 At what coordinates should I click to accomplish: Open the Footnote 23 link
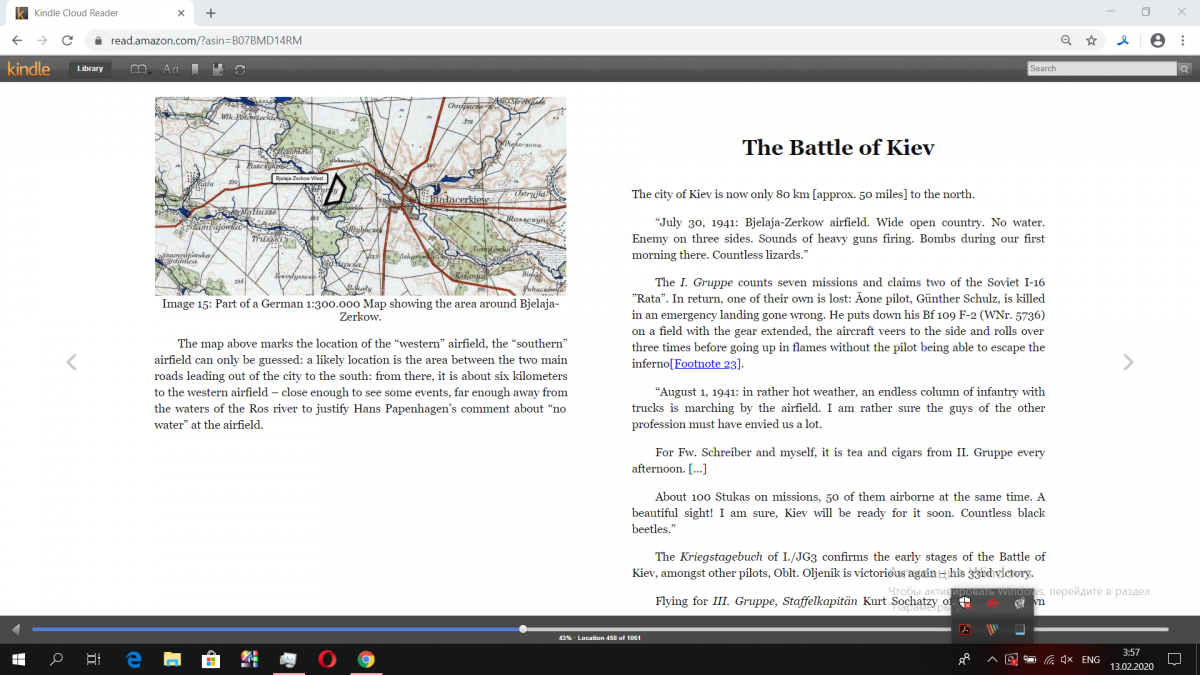(x=705, y=364)
